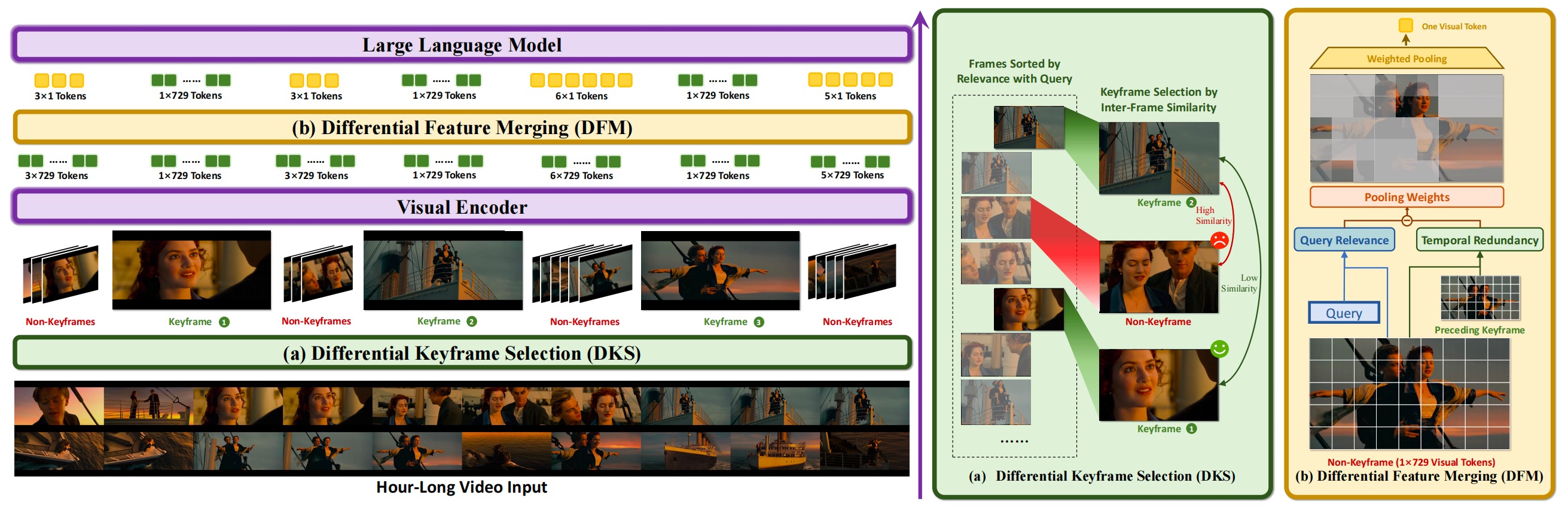
Task: Select green token group above 5×729 Tokens
Action: (x=850, y=162)
